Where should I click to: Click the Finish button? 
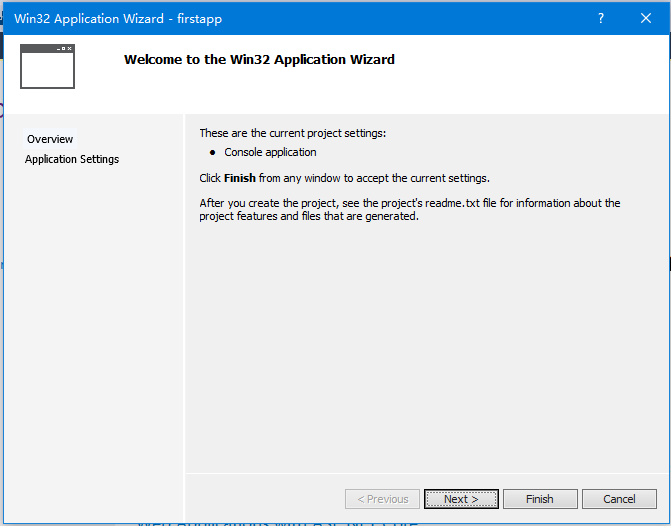pyautogui.click(x=539, y=499)
